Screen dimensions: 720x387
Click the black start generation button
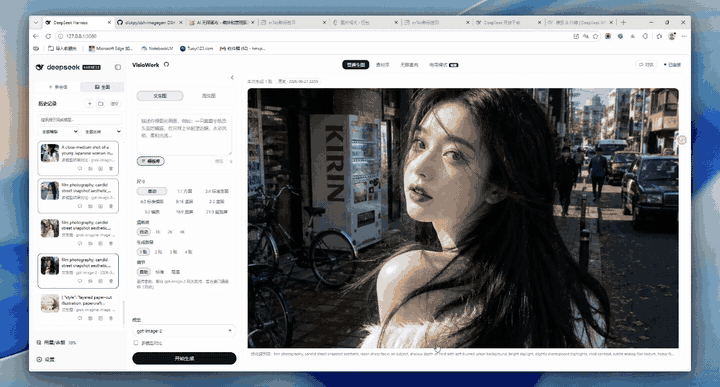coord(184,359)
